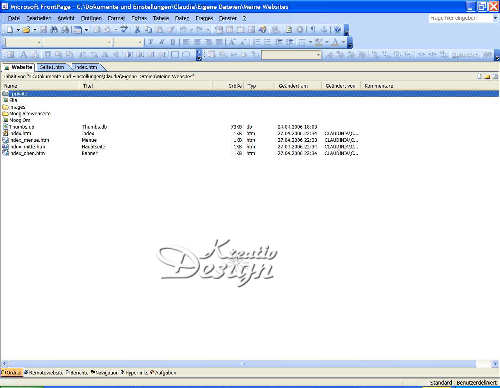The width and height of the screenshot is (500, 388).
Task: Switch to the Website tab
Action: (x=19, y=67)
